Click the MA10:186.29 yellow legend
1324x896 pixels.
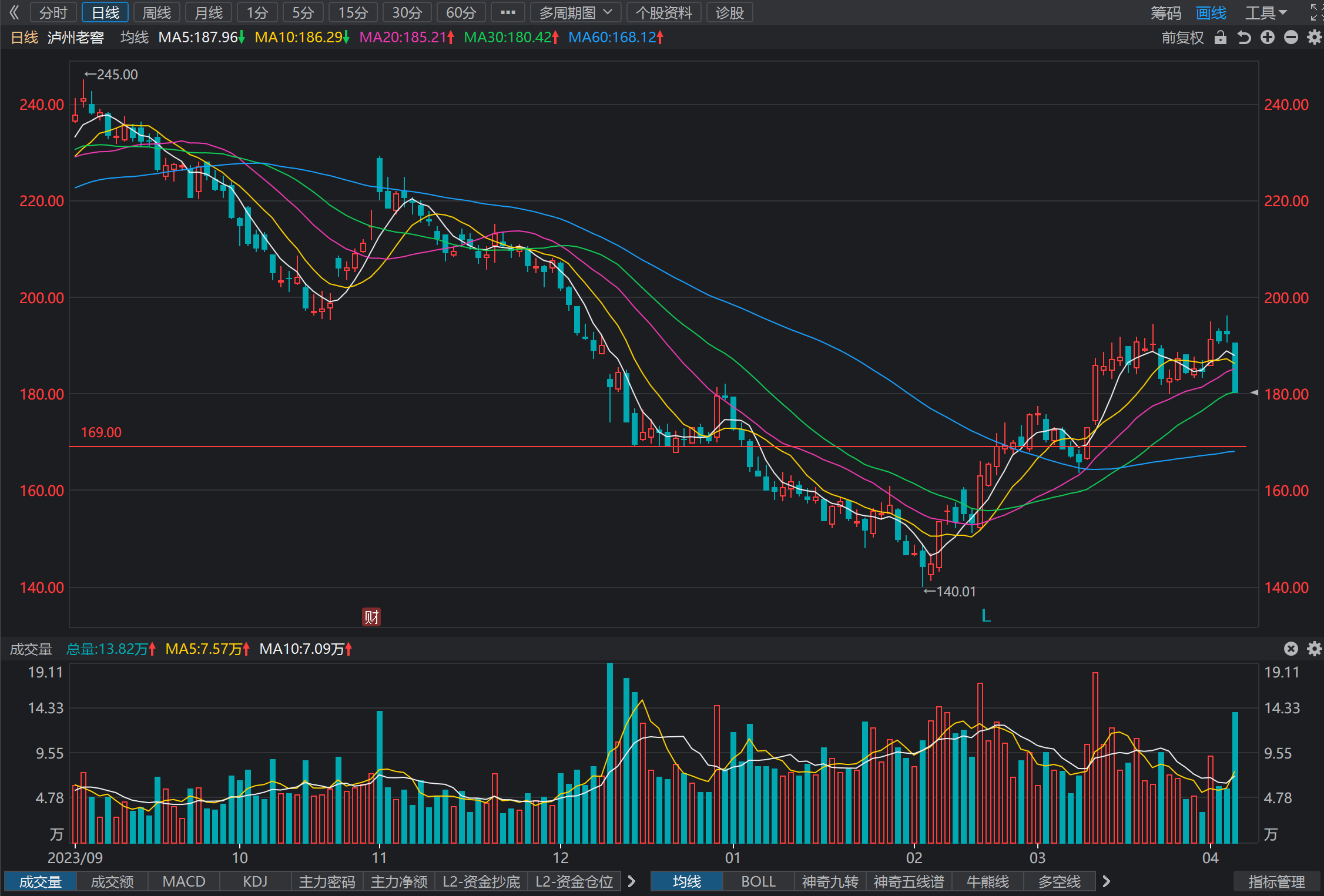tap(302, 38)
